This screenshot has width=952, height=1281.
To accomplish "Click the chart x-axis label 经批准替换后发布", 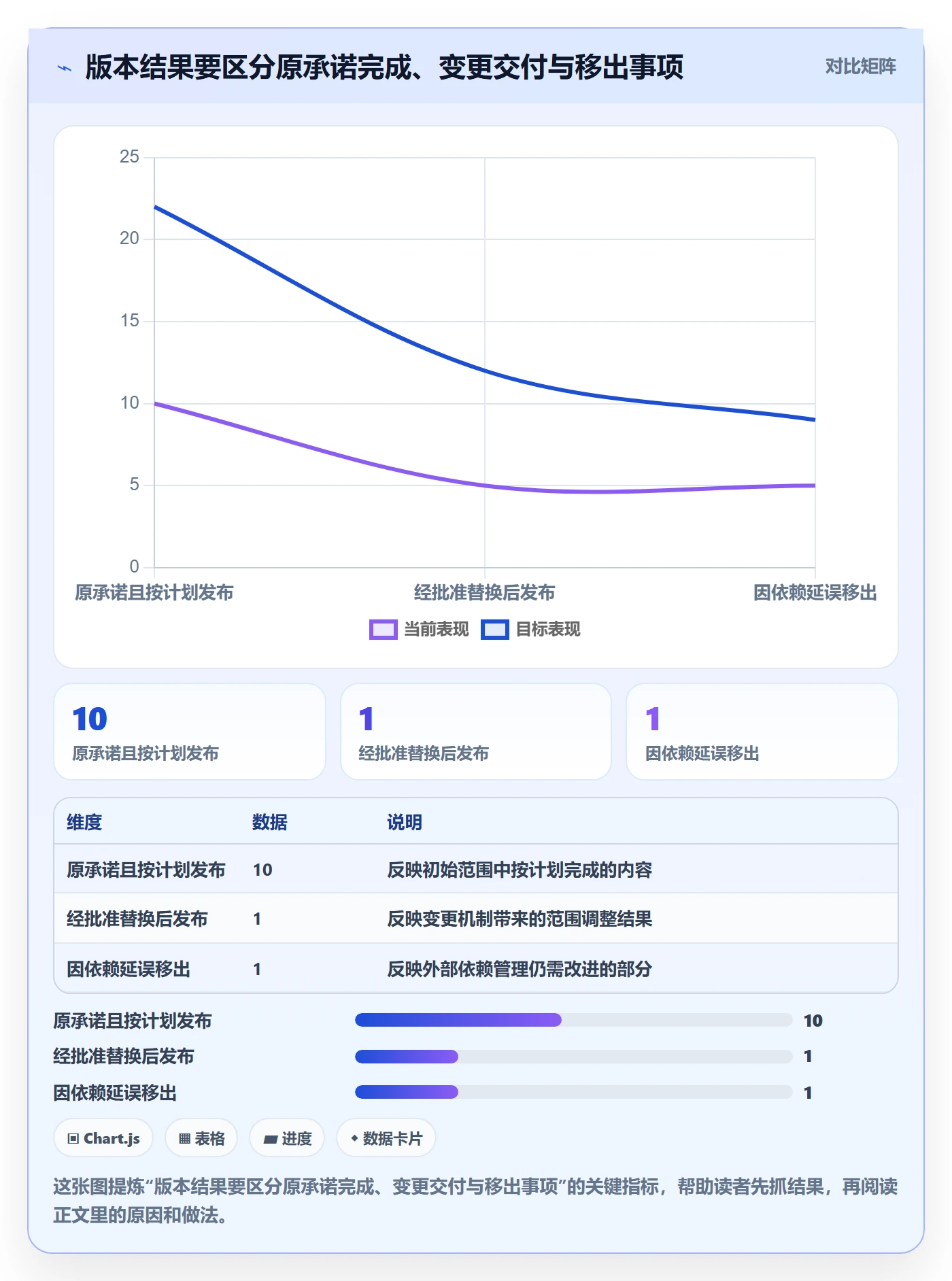I will tap(485, 593).
